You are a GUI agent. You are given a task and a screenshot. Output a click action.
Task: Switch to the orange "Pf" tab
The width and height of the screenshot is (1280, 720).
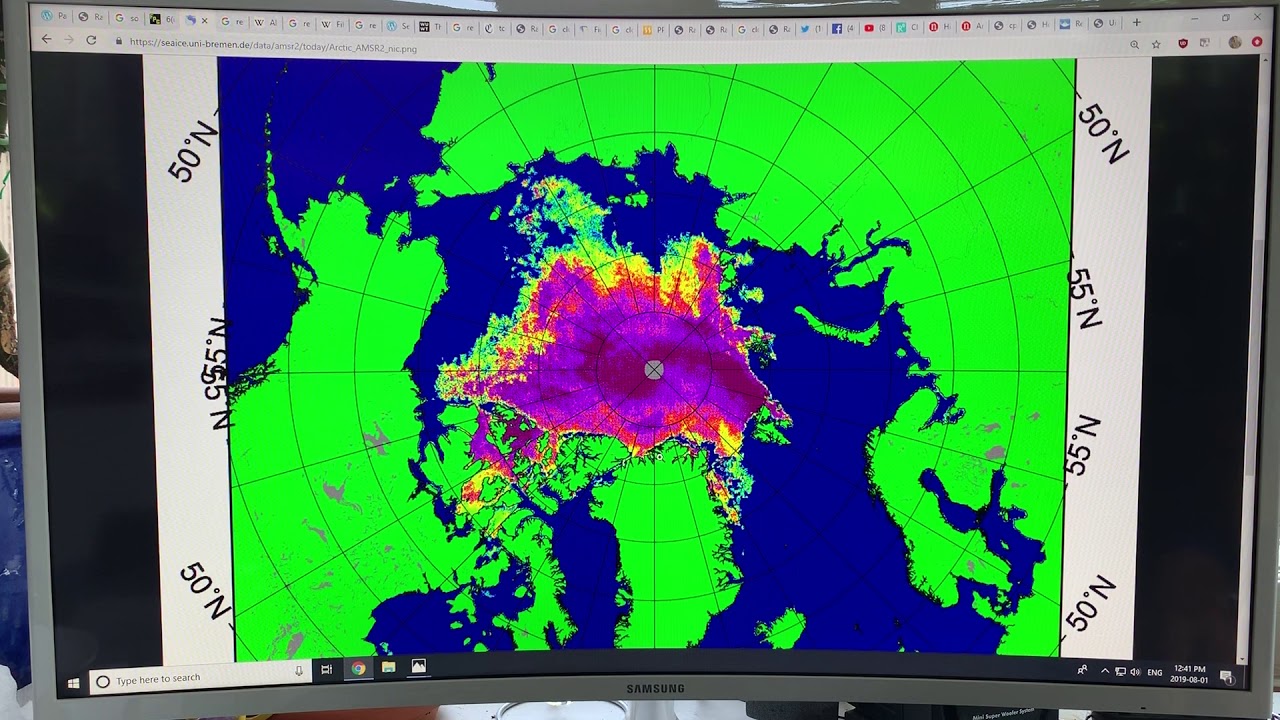pyautogui.click(x=654, y=30)
